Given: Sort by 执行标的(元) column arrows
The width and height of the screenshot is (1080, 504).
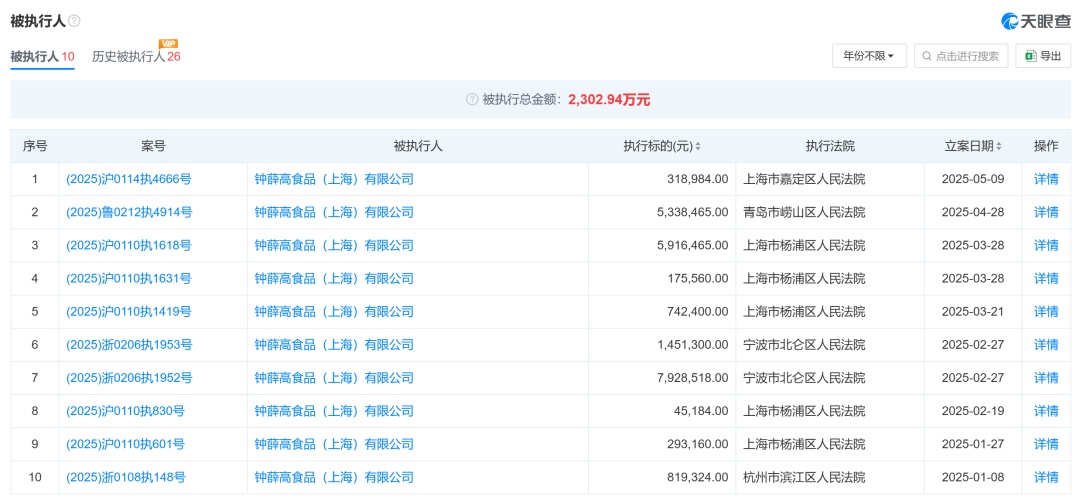Looking at the screenshot, I should coord(698,147).
